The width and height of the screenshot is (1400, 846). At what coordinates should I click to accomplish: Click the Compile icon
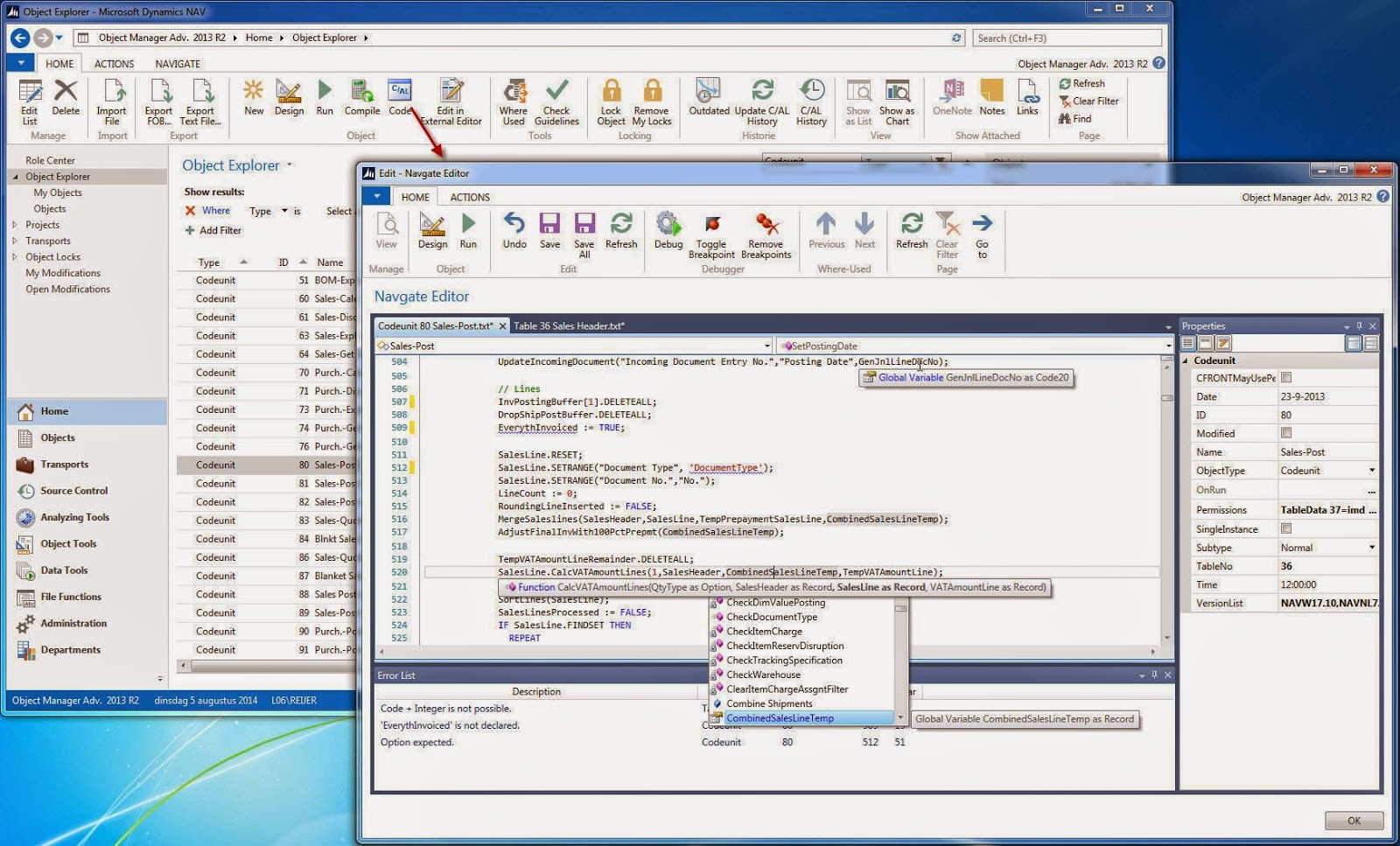[361, 96]
